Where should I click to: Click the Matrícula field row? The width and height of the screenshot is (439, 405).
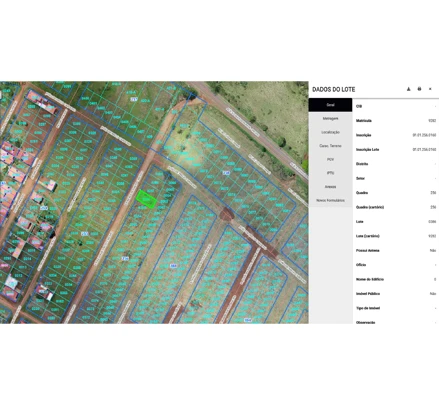396,121
